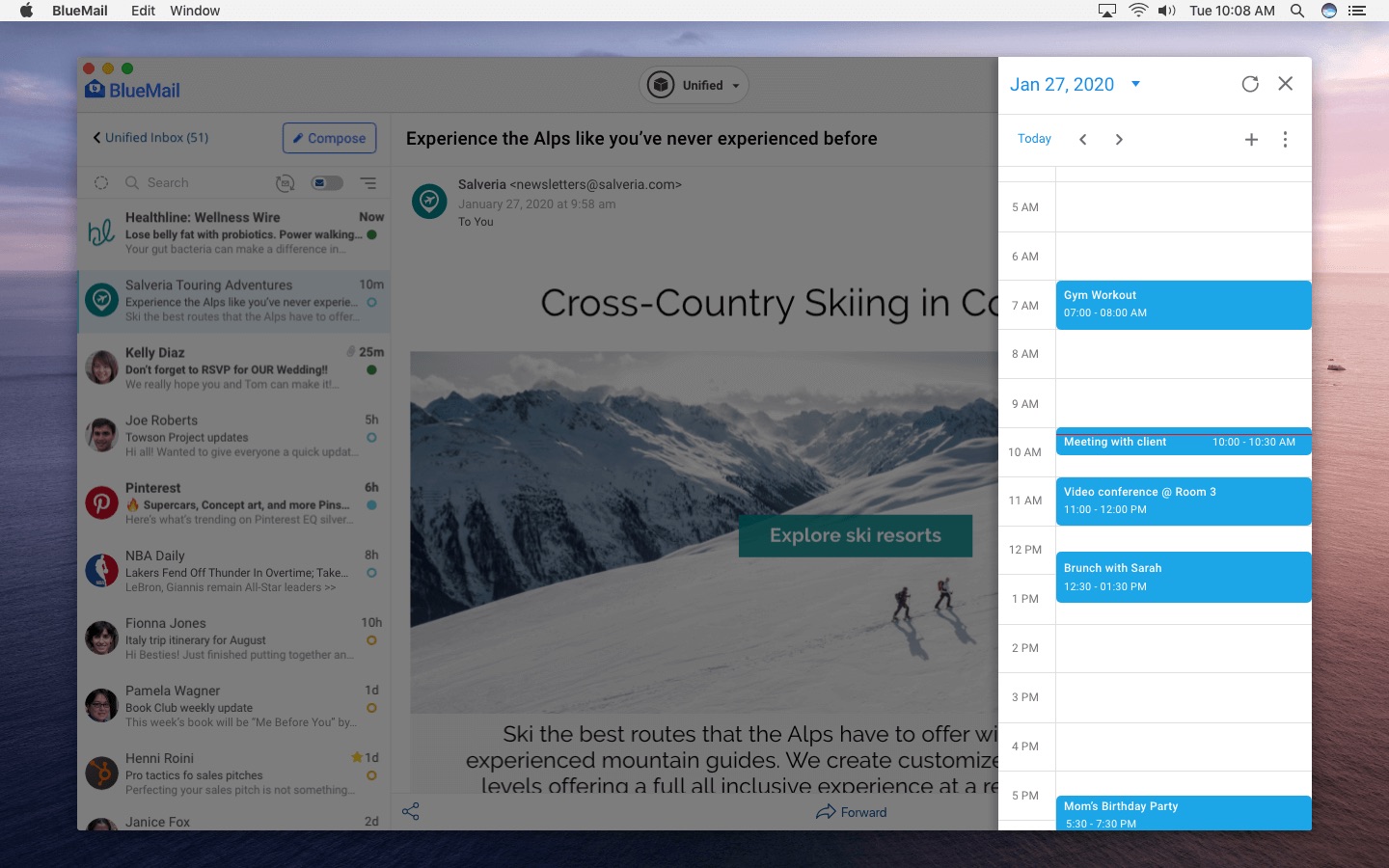Screen dimensions: 1389x868
Task: Add a new calendar event
Action: click(x=1251, y=139)
